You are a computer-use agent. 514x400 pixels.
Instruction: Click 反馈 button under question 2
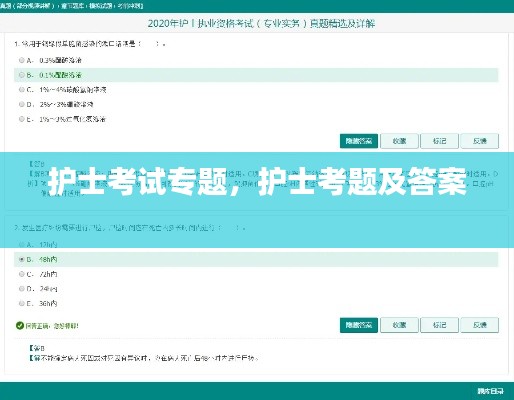tap(480, 325)
